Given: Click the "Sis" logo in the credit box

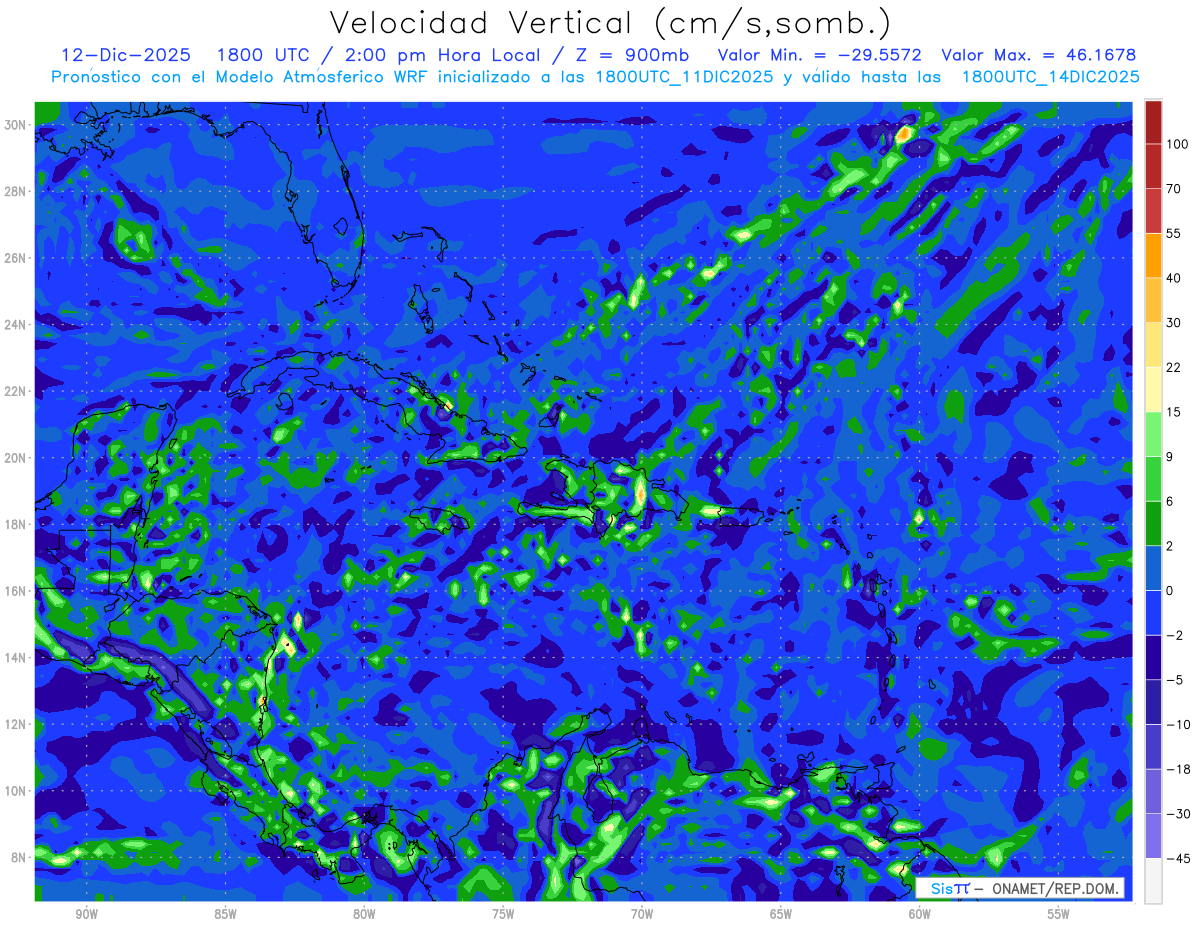Looking at the screenshot, I should point(942,888).
